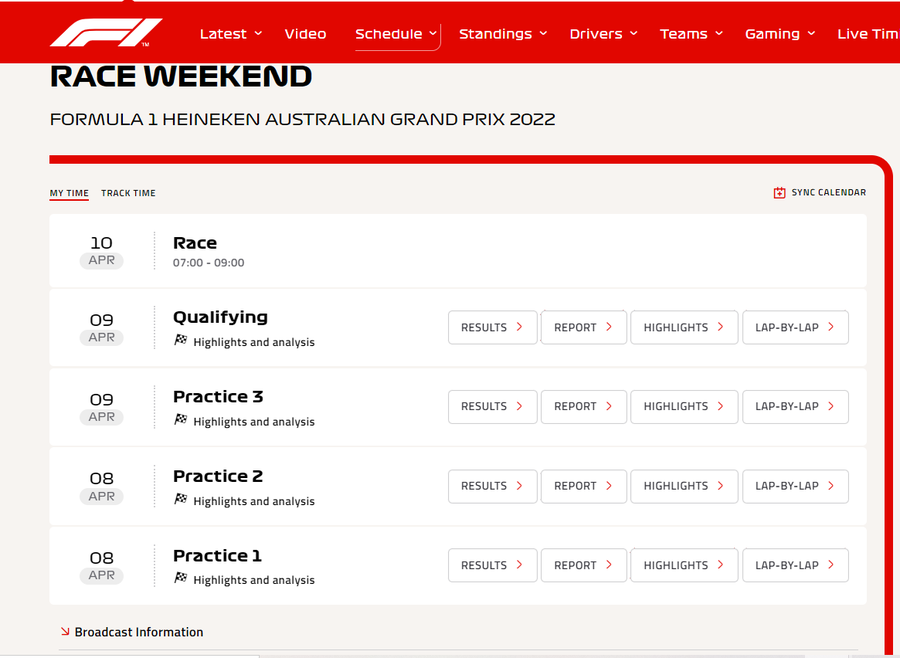Viewport: 900px width, 658px height.
Task: Expand the Schedule menu
Action: [x=397, y=34]
